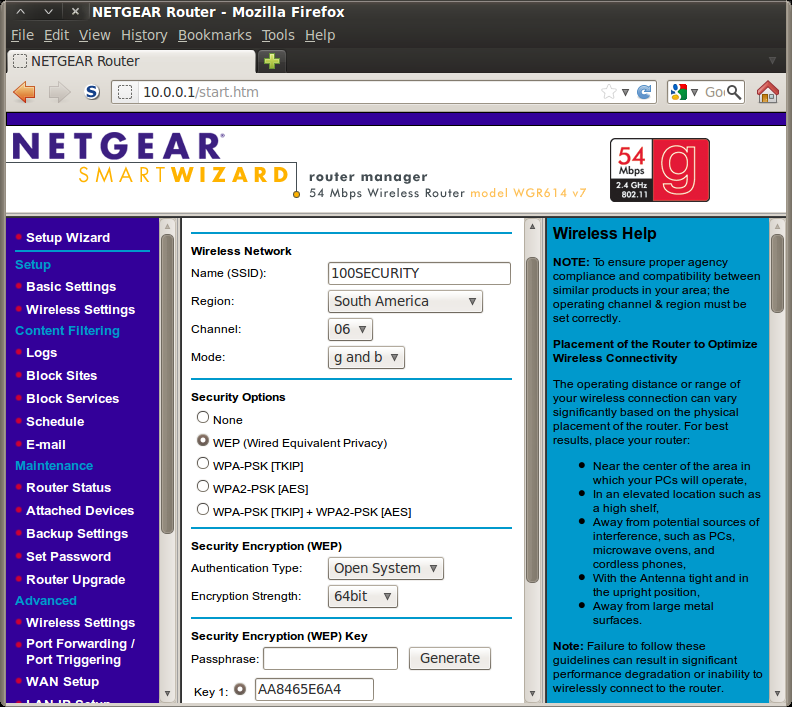
Task: Open the Backup Settings page
Action: [x=77, y=534]
